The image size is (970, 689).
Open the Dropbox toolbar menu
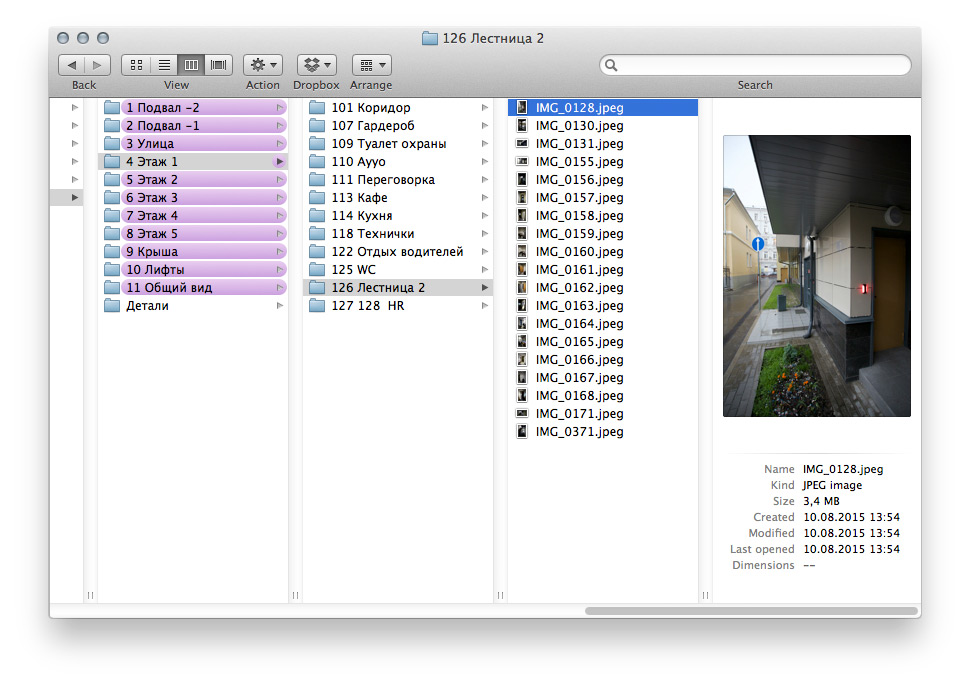(x=316, y=65)
